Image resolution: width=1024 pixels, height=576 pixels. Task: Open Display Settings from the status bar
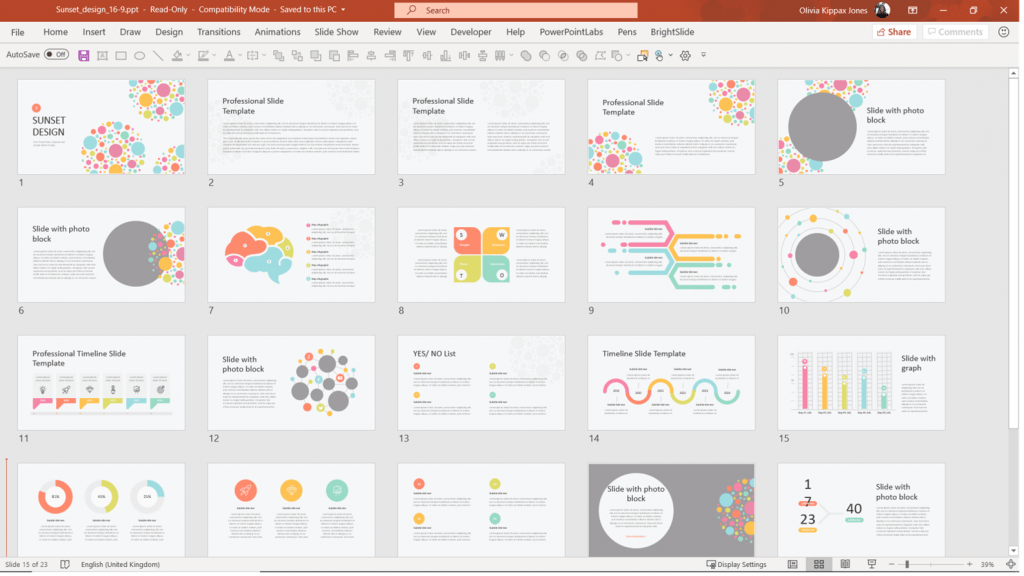tap(735, 563)
